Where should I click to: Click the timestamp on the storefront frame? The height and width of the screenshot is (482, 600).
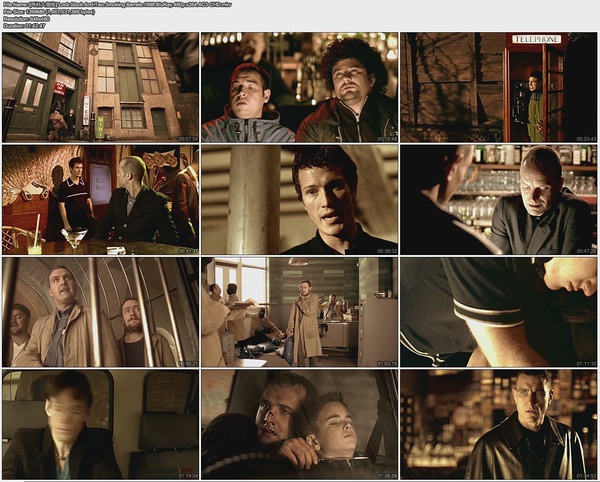(187, 138)
